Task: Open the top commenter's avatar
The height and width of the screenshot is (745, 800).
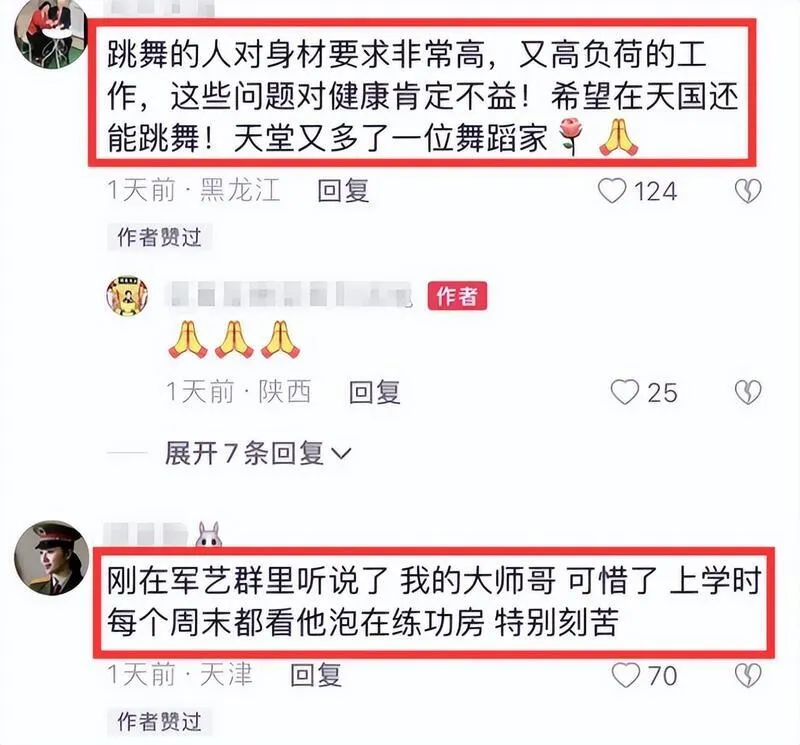Action: [x=50, y=35]
